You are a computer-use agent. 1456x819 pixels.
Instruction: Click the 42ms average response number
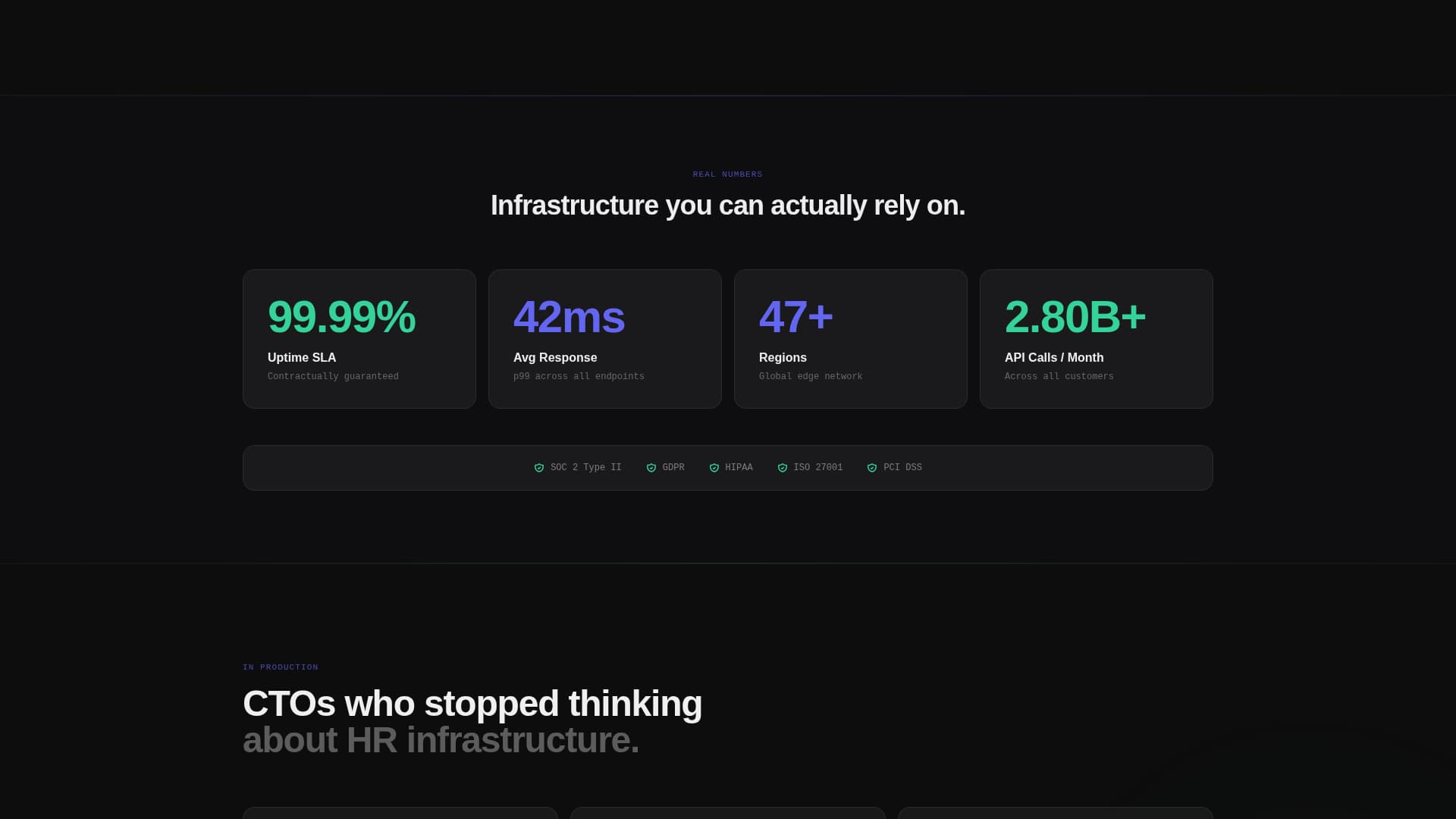(x=569, y=317)
